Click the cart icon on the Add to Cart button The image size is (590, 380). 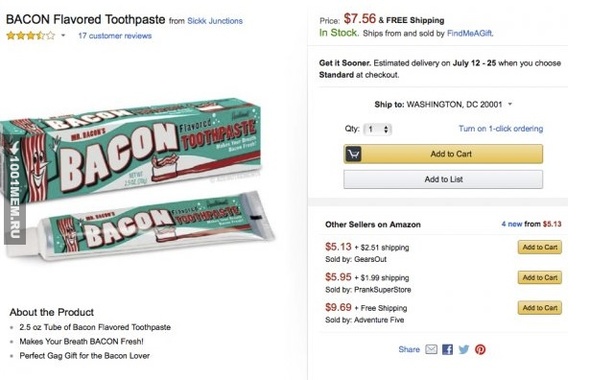[x=354, y=154]
